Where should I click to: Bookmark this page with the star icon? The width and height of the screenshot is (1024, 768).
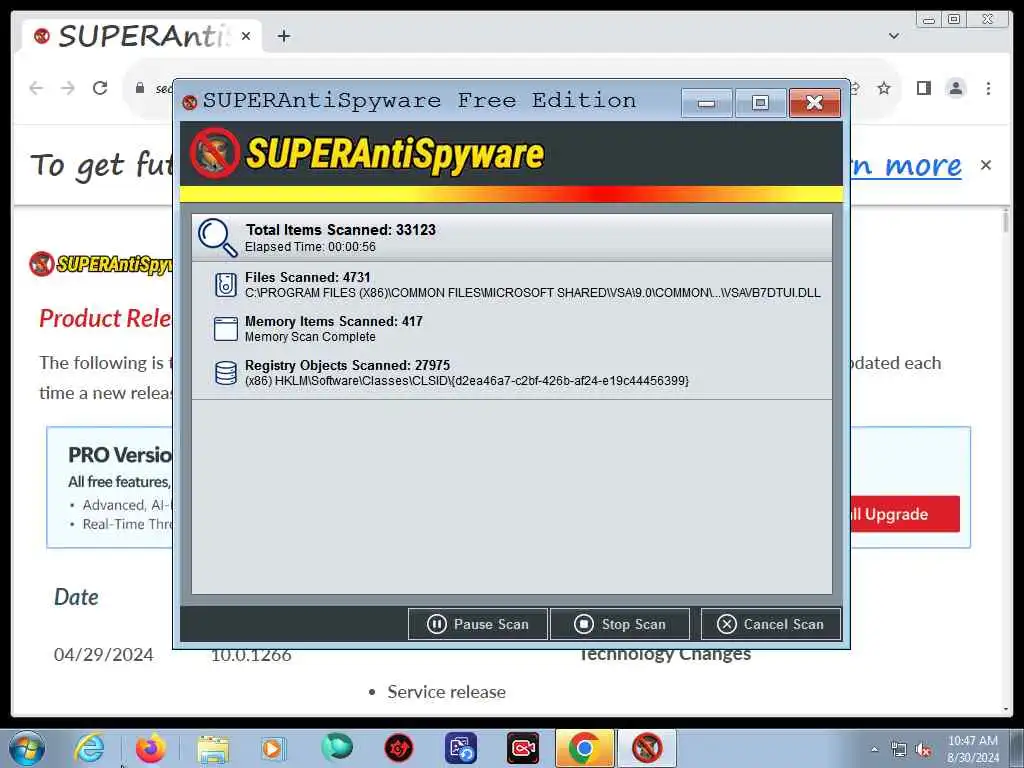click(x=884, y=88)
